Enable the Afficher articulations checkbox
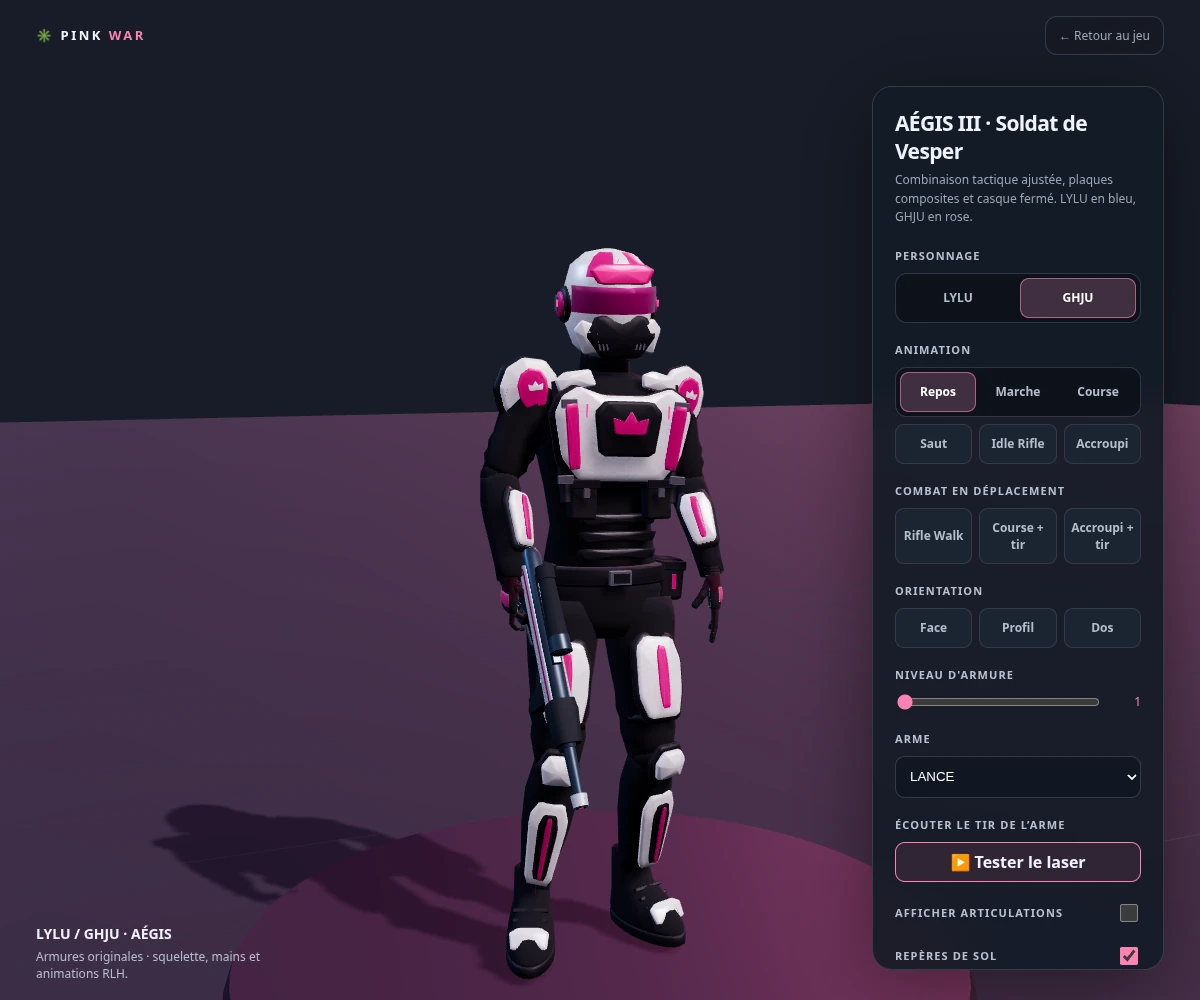 click(x=1129, y=913)
